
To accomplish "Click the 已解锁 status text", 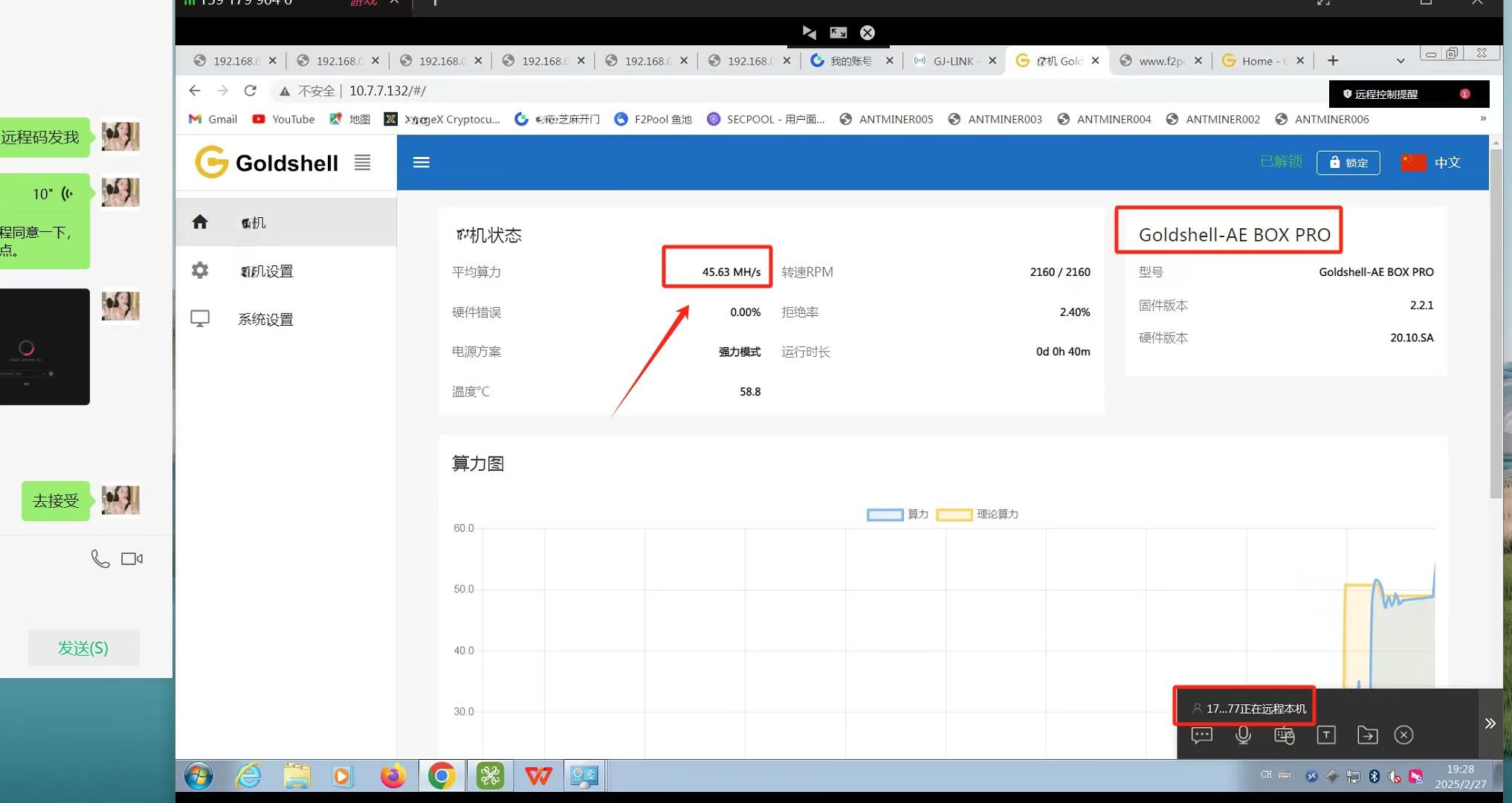I will click(1282, 161).
